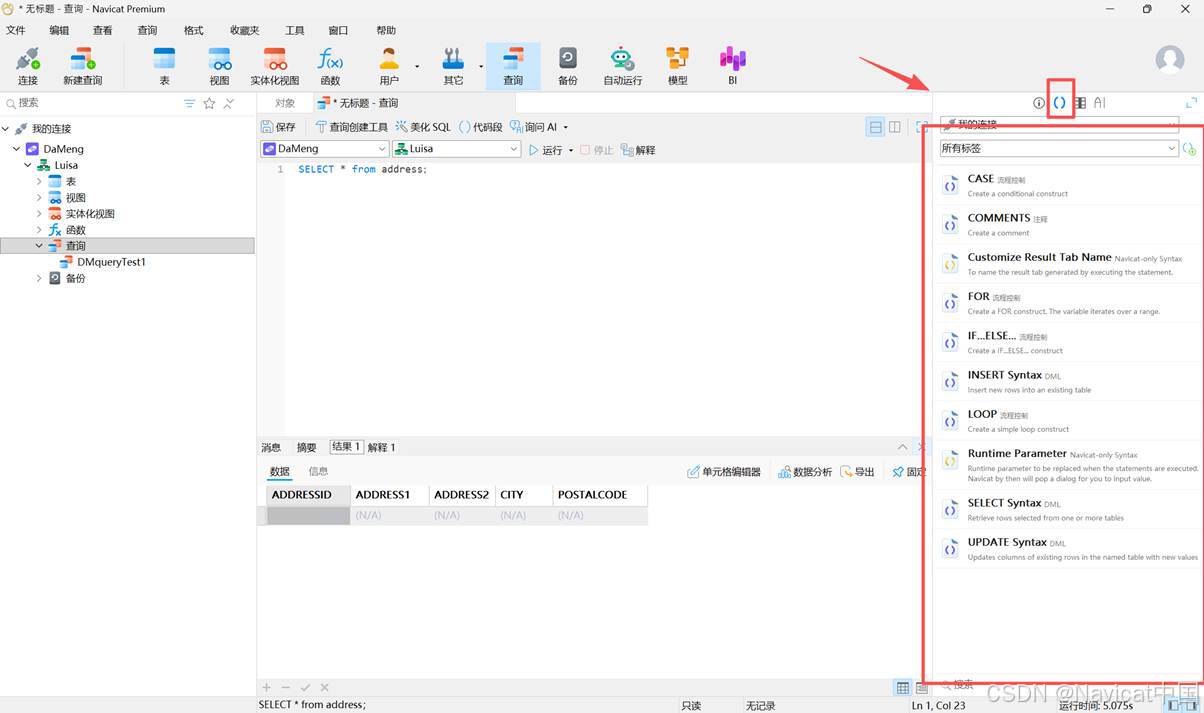Click the full-screen editor icon
Screen dimensions: 1204x713
pos(922,127)
